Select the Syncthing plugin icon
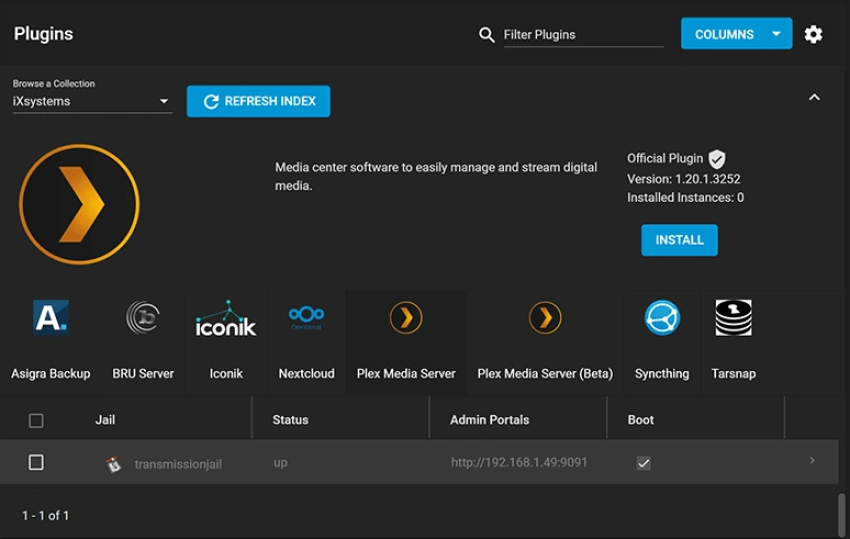 pyautogui.click(x=662, y=318)
